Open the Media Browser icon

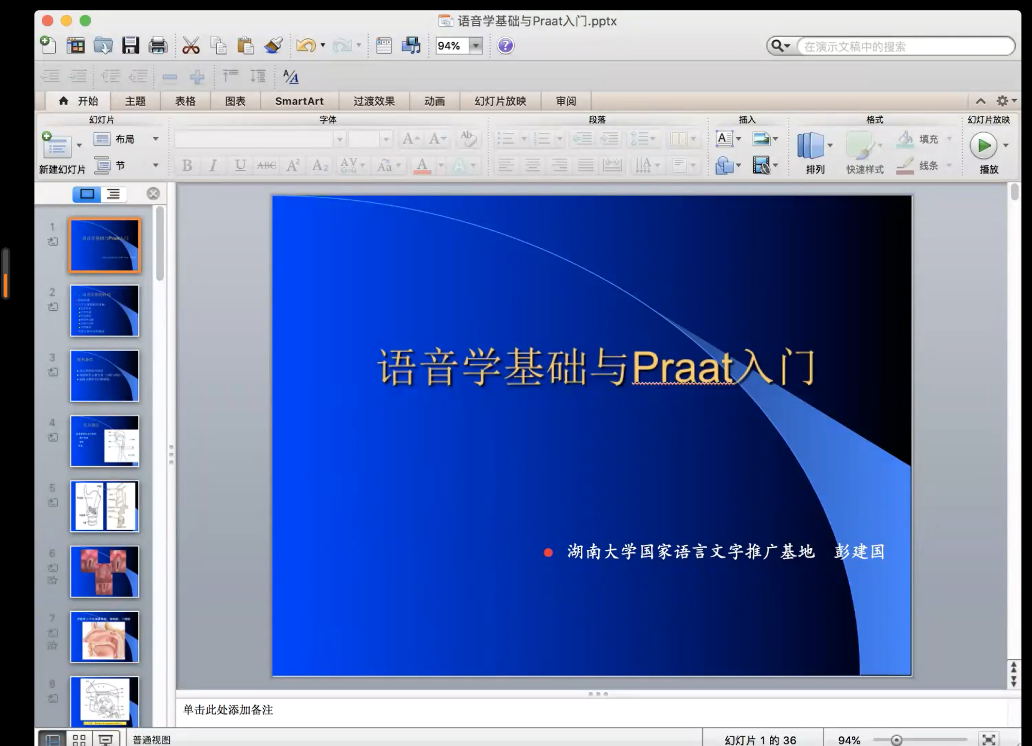pyautogui.click(x=411, y=45)
